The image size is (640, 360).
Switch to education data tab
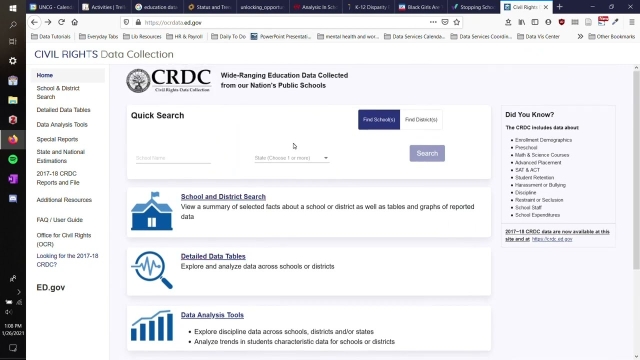pyautogui.click(x=157, y=7)
